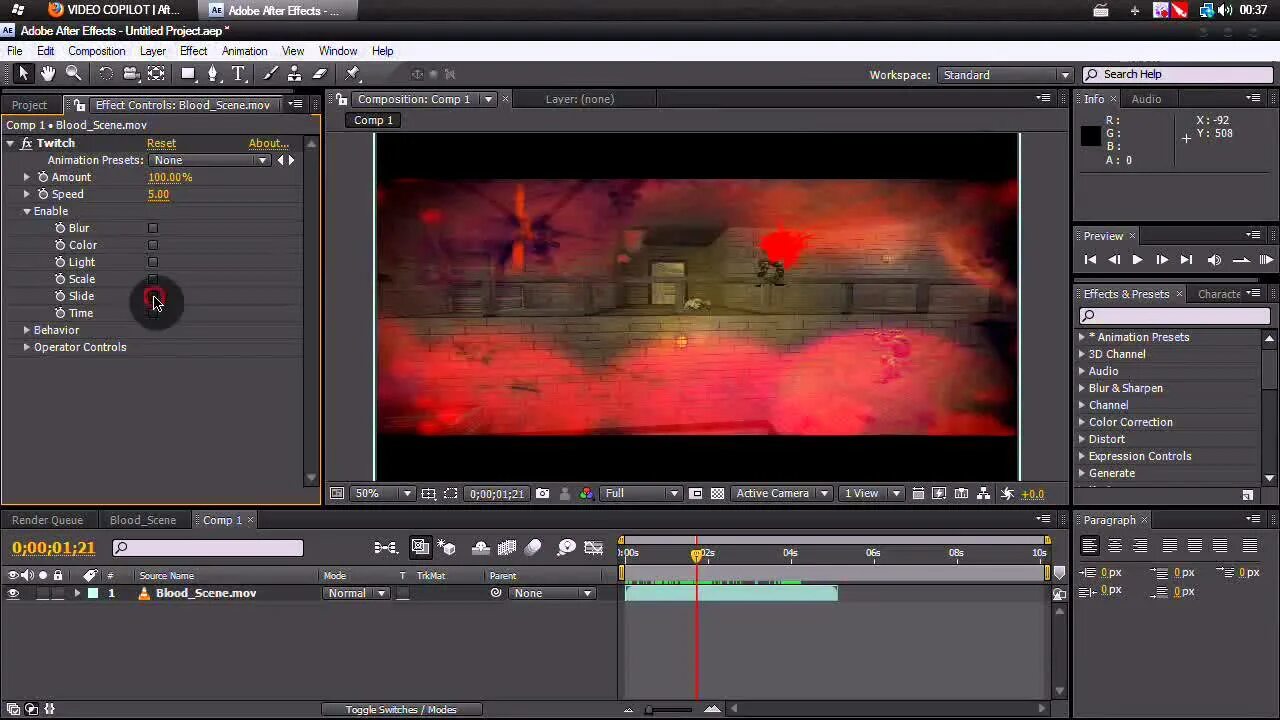Open the Full resolution dropdown
The width and height of the screenshot is (1280, 720).
click(x=641, y=494)
